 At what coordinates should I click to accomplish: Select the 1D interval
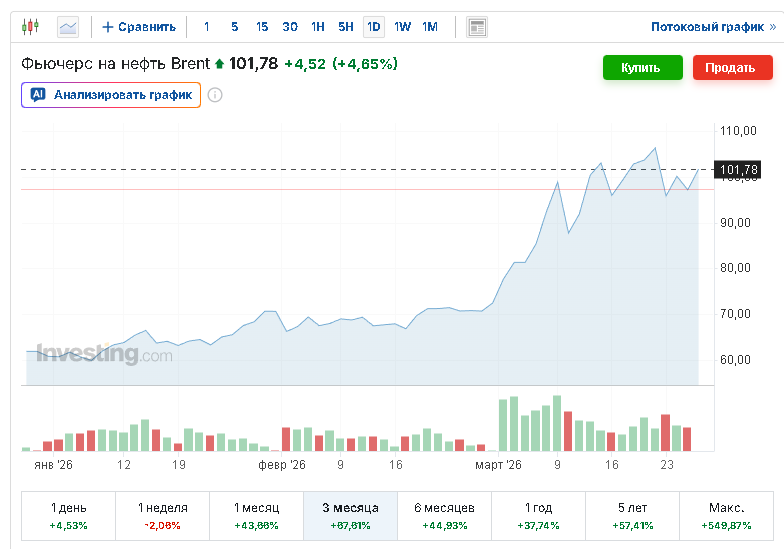click(373, 27)
